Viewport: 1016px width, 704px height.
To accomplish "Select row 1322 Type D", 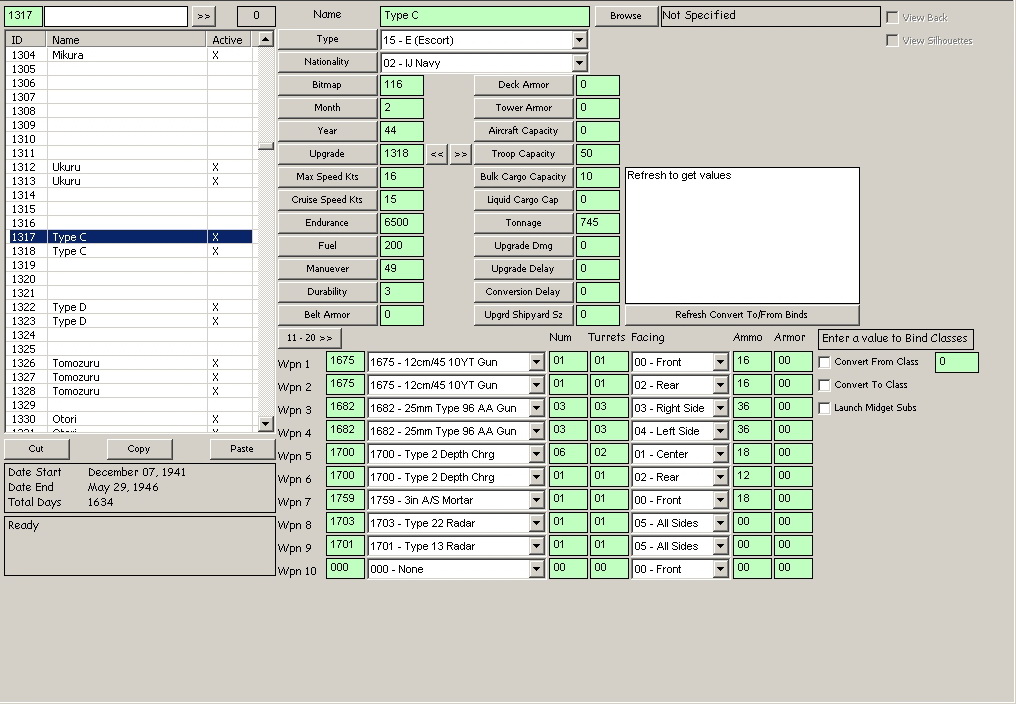I will (130, 307).
